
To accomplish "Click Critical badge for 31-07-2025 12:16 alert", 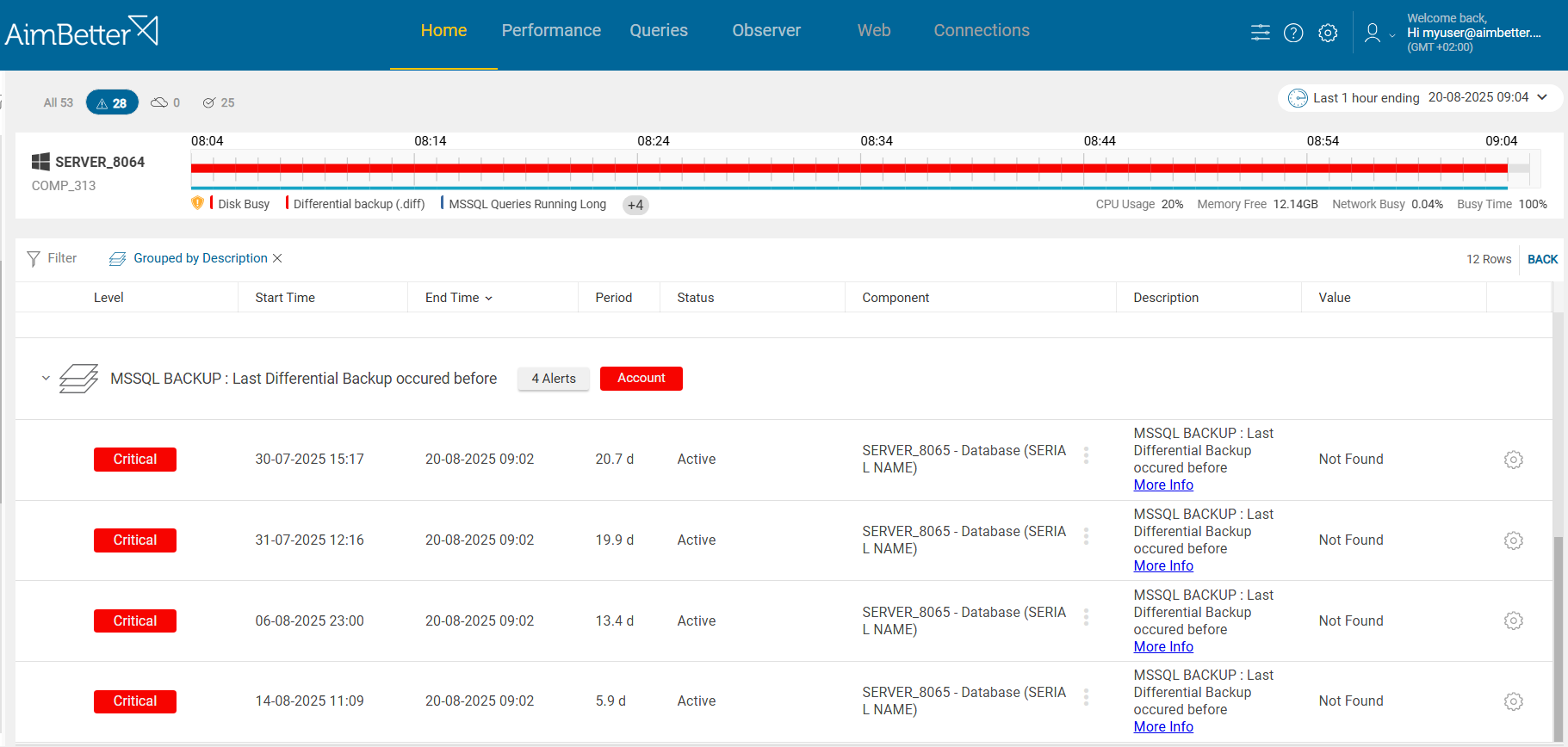I will (x=135, y=540).
